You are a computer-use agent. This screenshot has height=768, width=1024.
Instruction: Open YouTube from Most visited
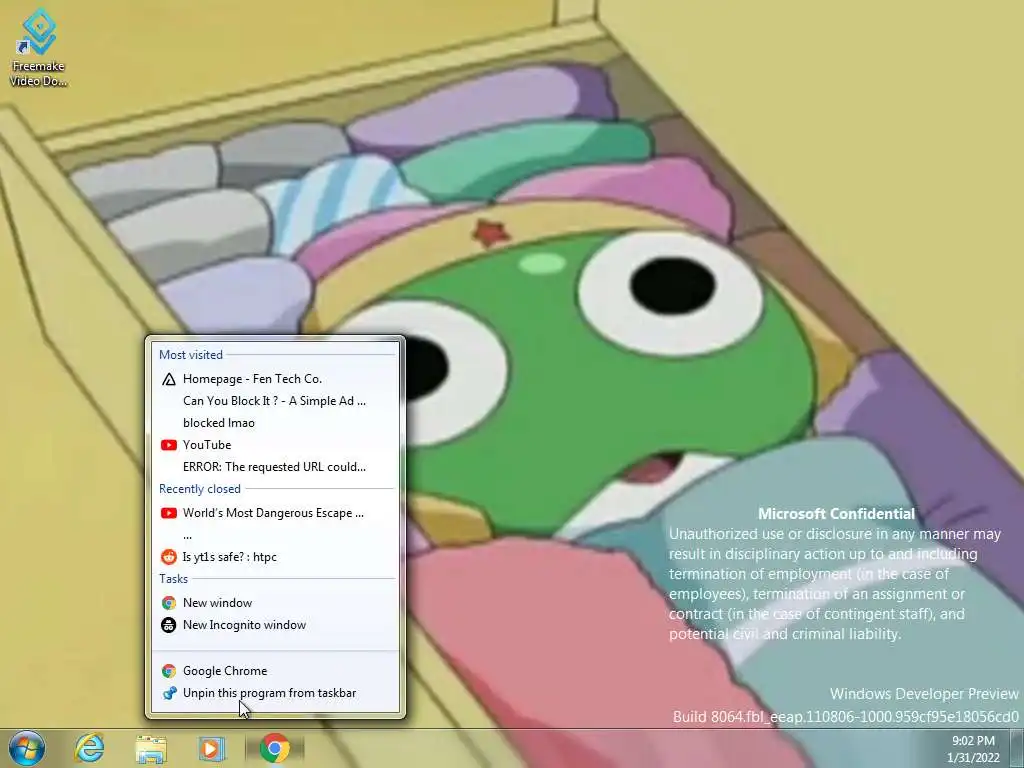275,445
